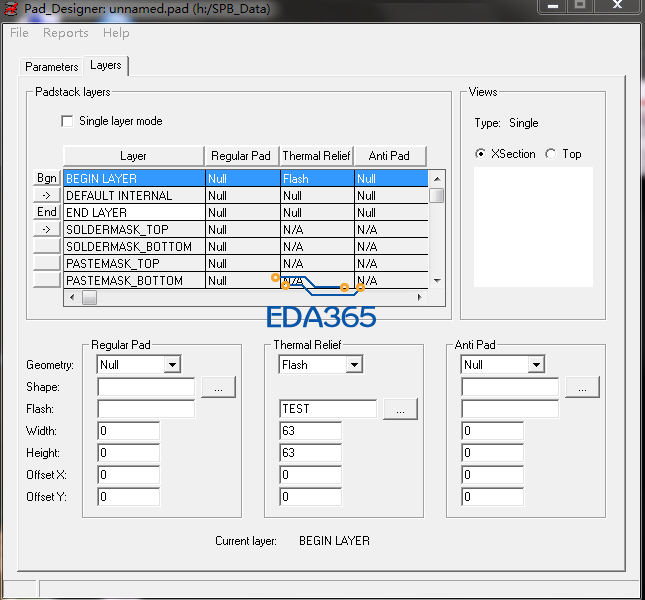645x600 pixels.
Task: Click the Thermal Relief Height field 63
Action: point(311,453)
